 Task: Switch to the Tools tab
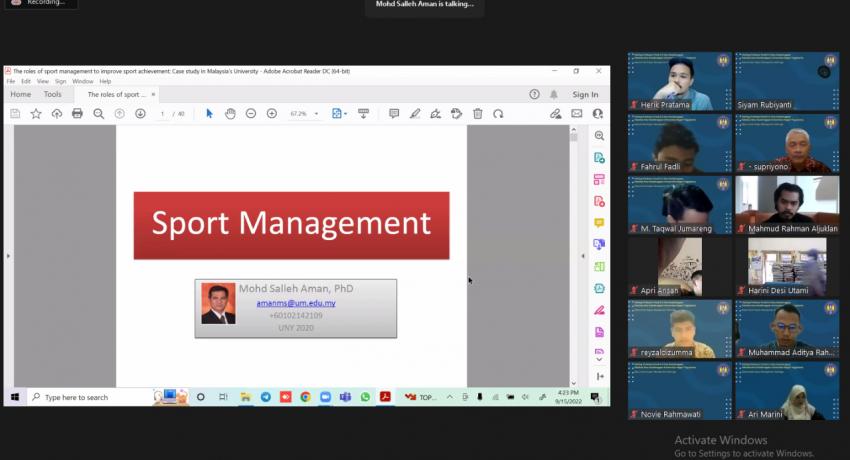coord(53,94)
